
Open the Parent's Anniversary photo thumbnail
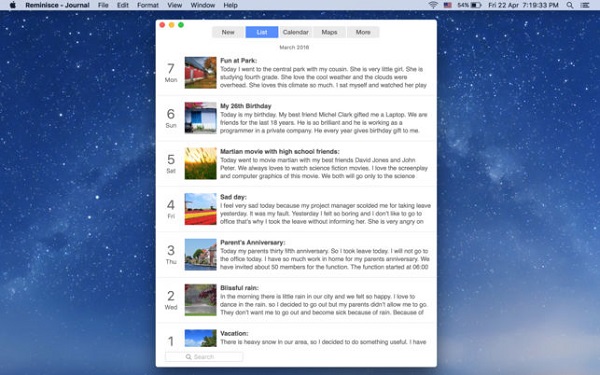click(x=201, y=254)
